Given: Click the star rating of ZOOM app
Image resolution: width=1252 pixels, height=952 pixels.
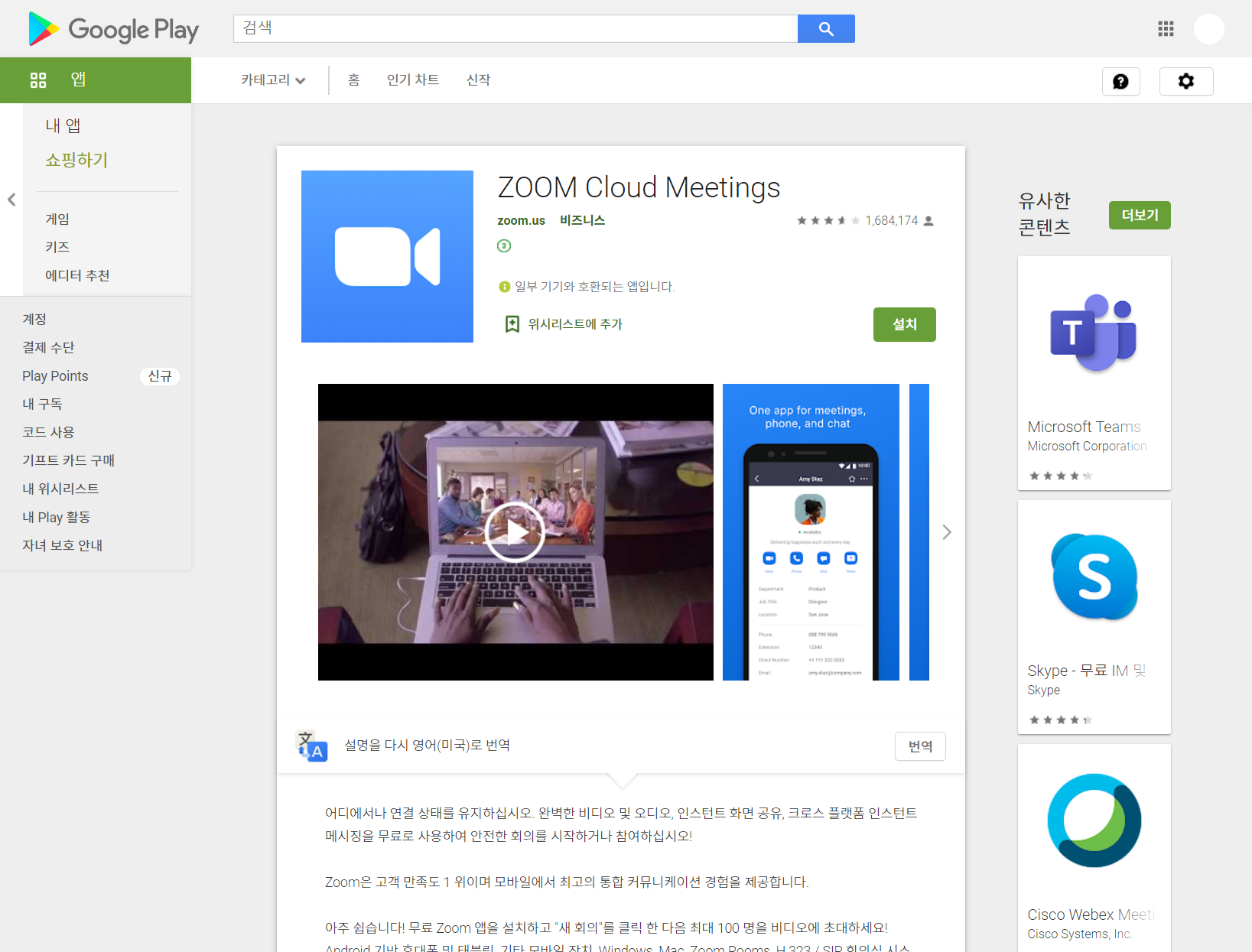Looking at the screenshot, I should 828,220.
